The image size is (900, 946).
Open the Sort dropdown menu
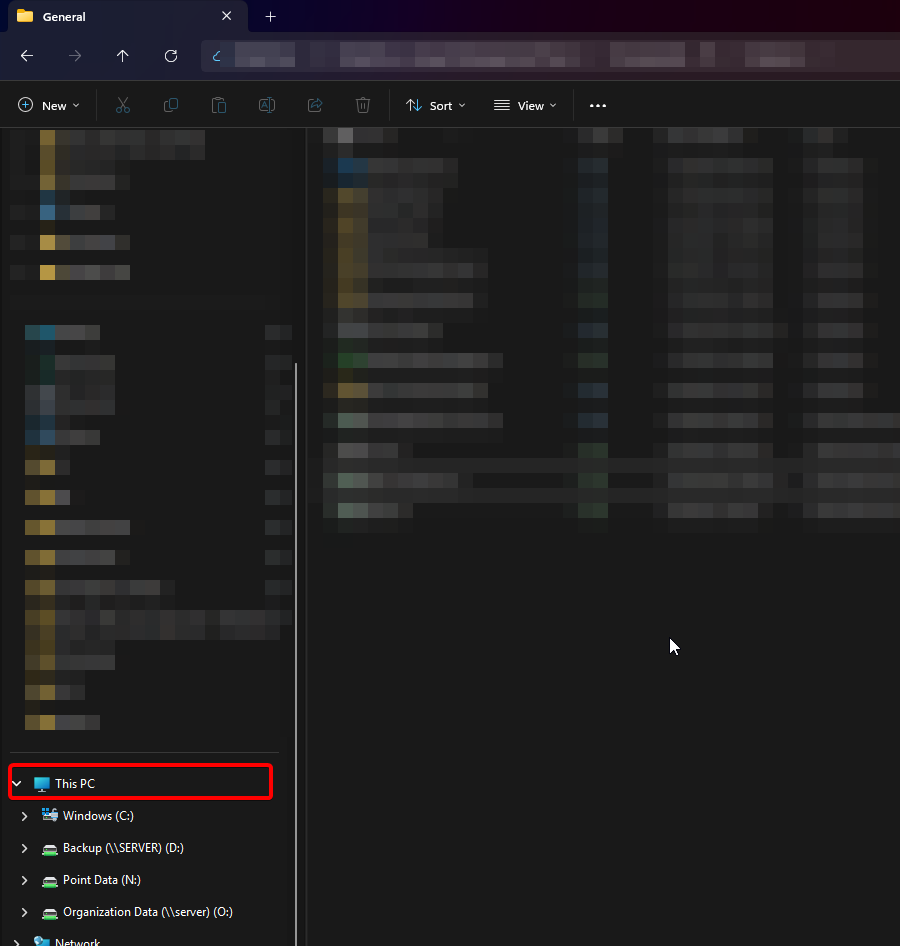tap(435, 105)
